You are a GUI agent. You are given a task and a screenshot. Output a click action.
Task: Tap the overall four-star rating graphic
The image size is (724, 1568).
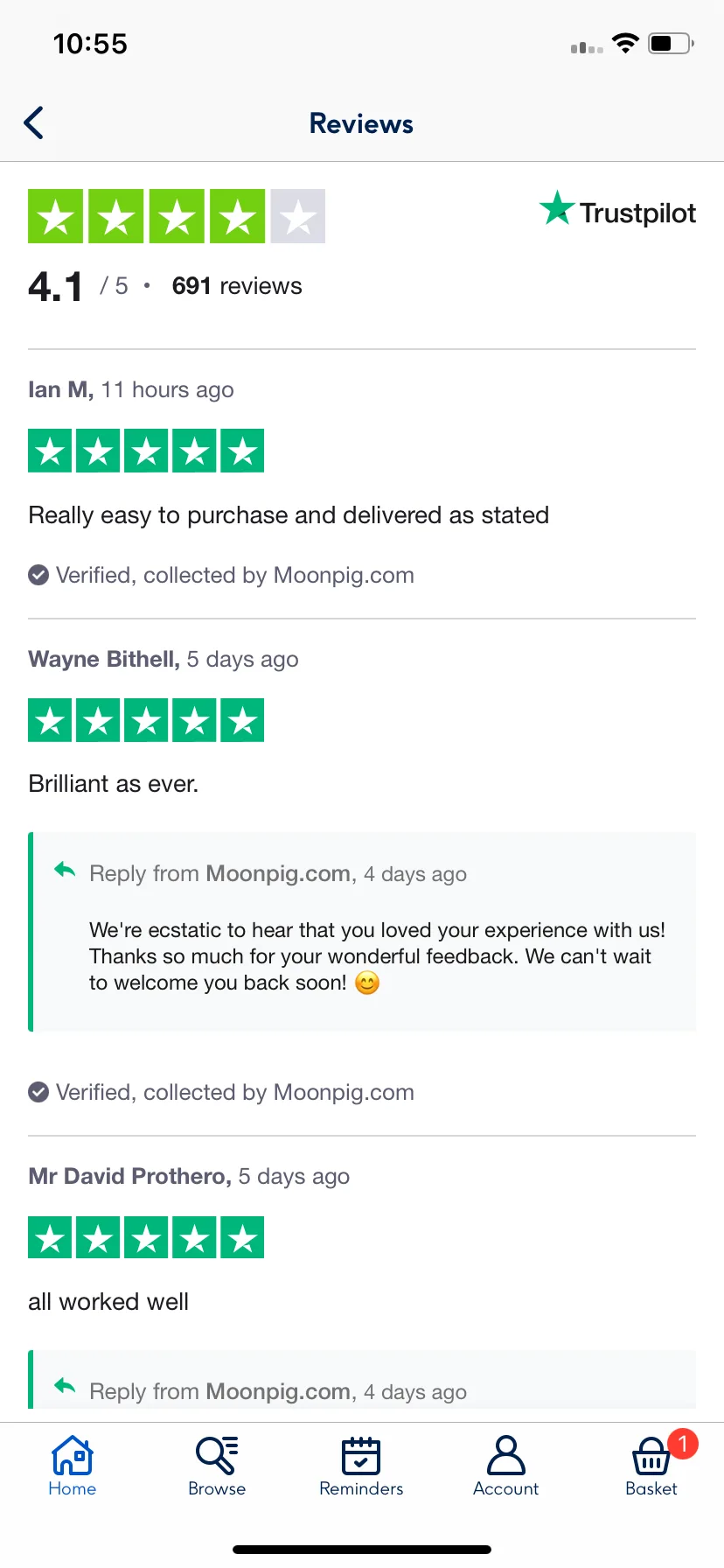pyautogui.click(x=177, y=216)
